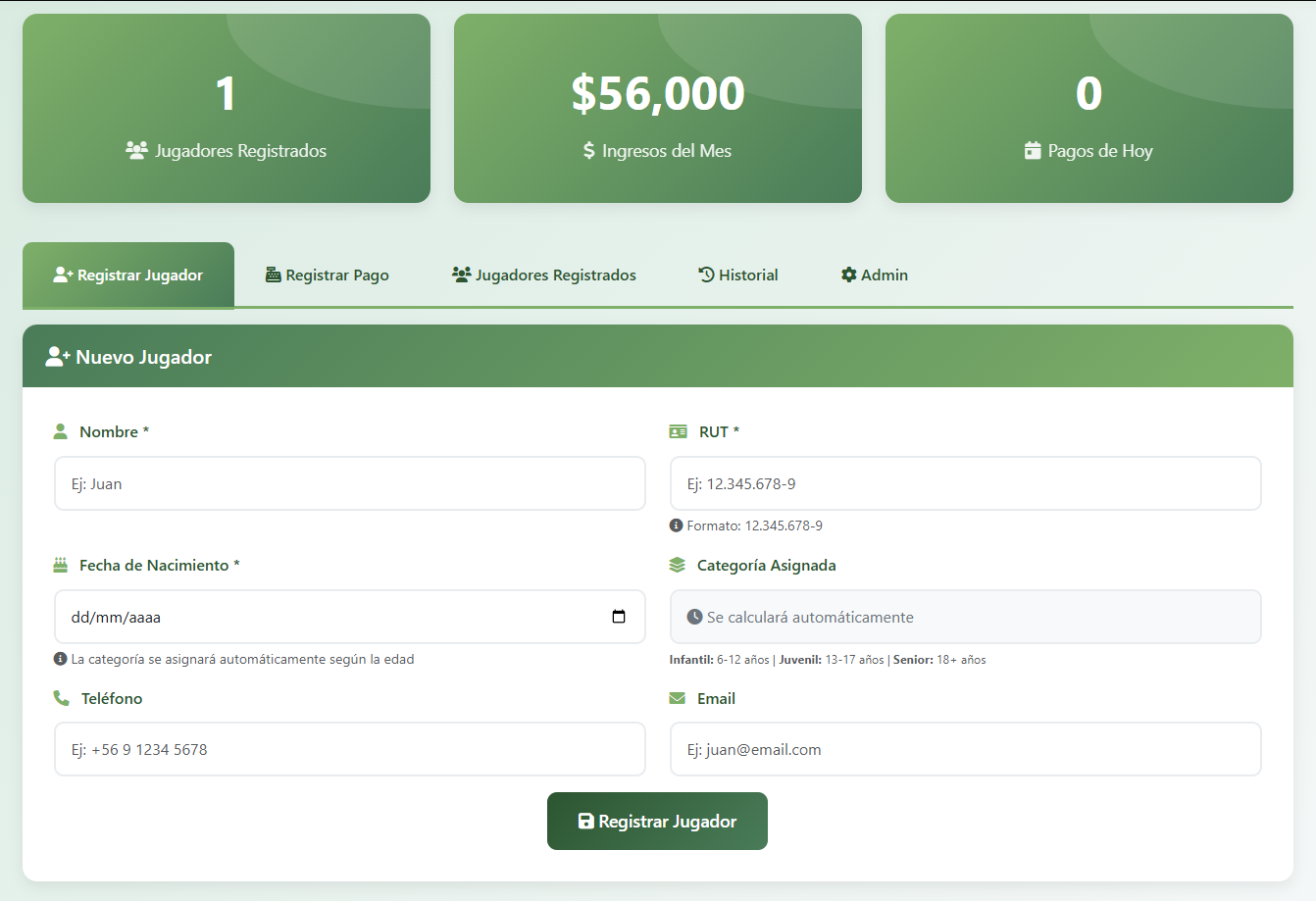Click the envelope icon beside Email label

(x=678, y=698)
